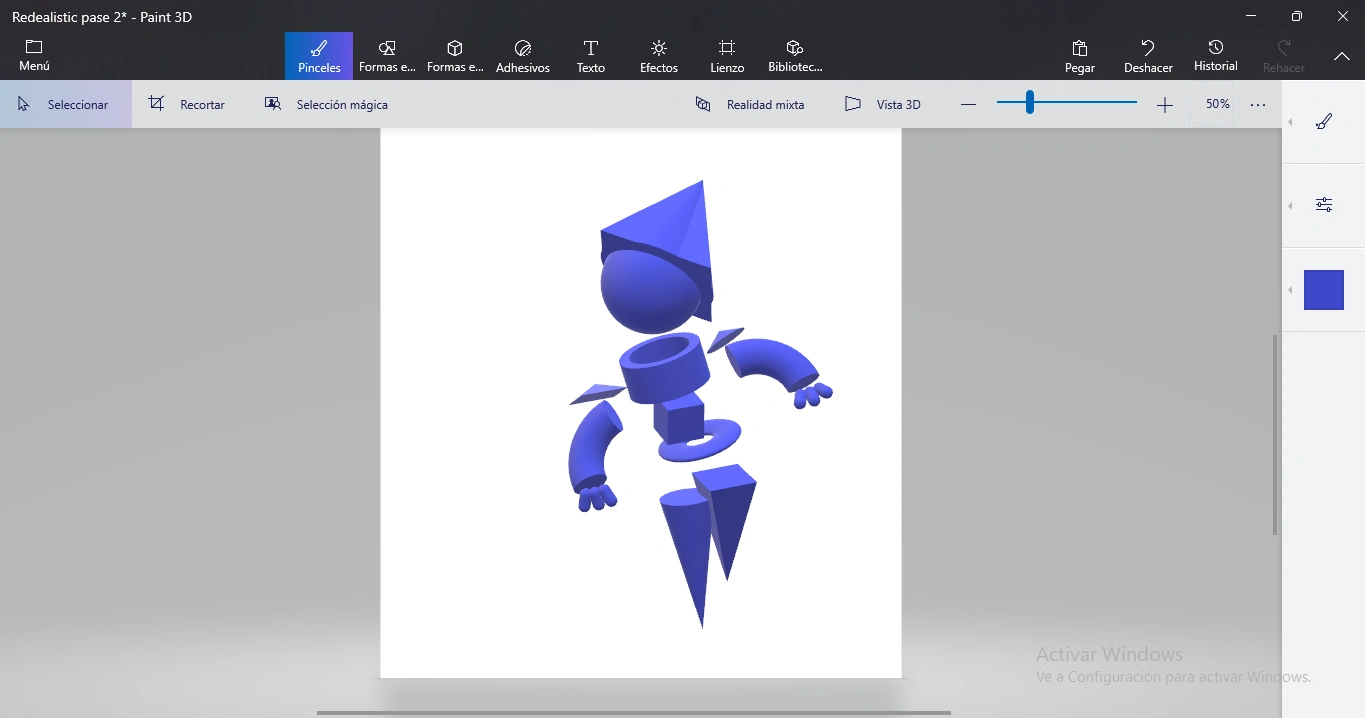Open the Adhesivos stickers tool

[x=523, y=56]
